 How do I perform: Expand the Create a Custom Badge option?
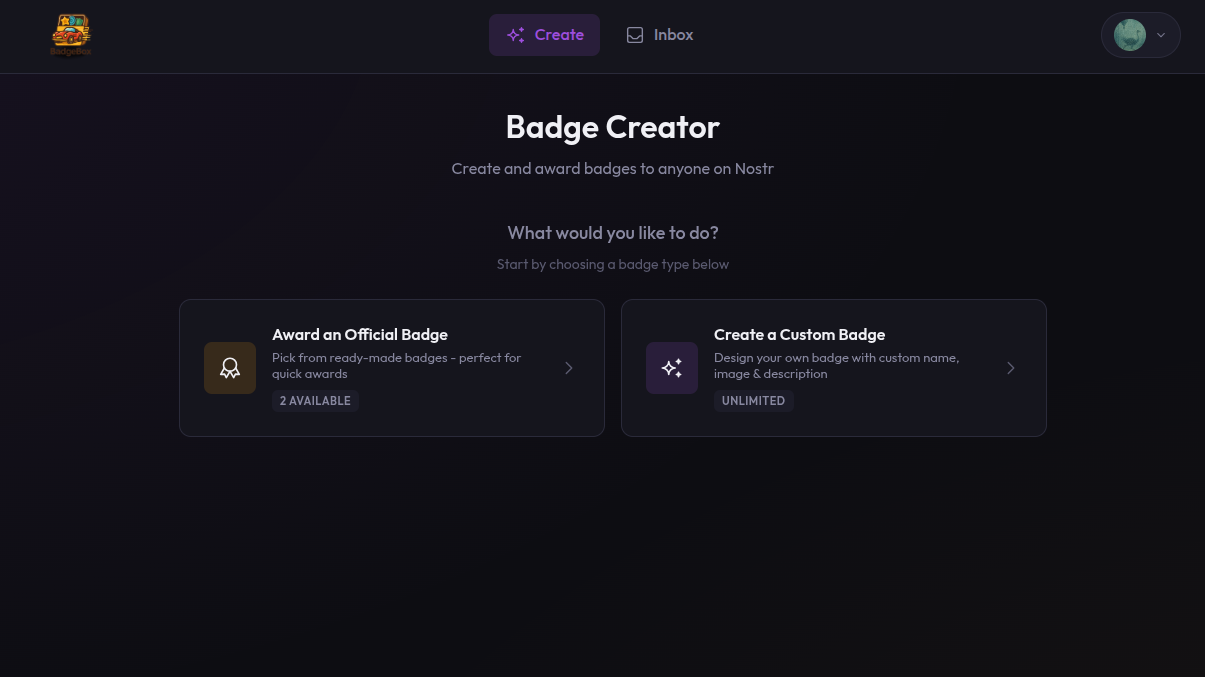pos(834,368)
